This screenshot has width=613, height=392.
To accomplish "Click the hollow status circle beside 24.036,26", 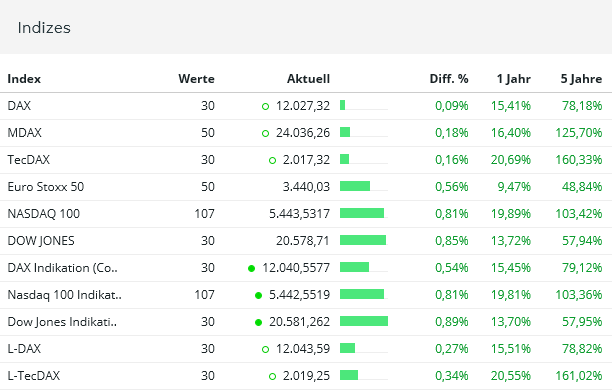I will [265, 134].
